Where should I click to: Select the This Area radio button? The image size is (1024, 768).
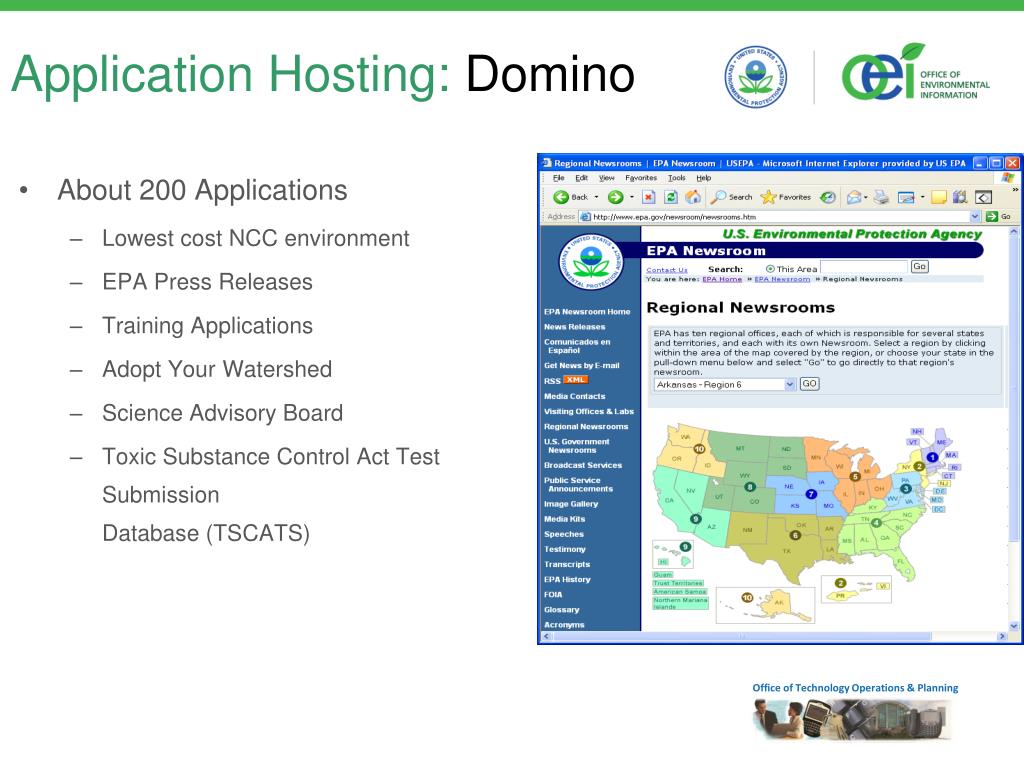point(770,268)
